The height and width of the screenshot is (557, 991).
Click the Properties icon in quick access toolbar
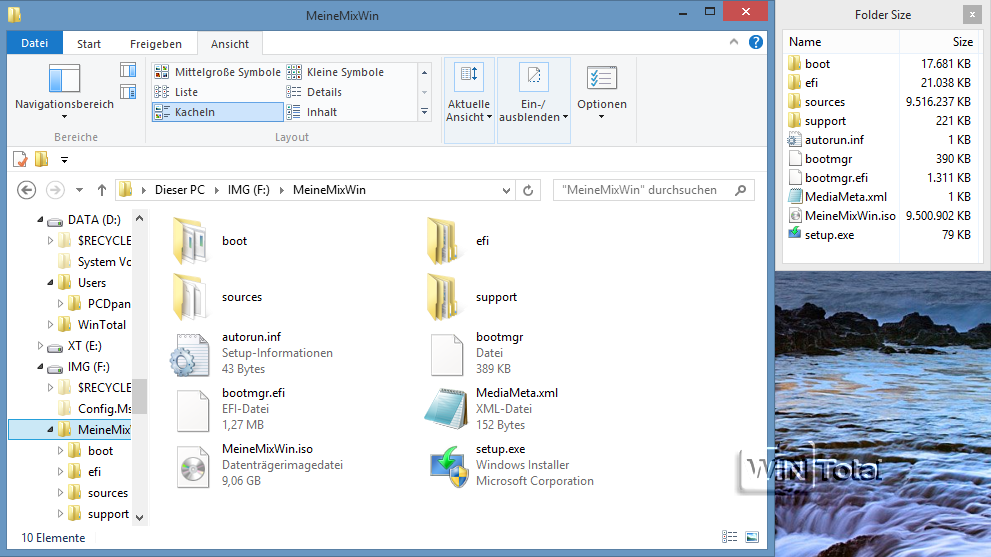20,159
